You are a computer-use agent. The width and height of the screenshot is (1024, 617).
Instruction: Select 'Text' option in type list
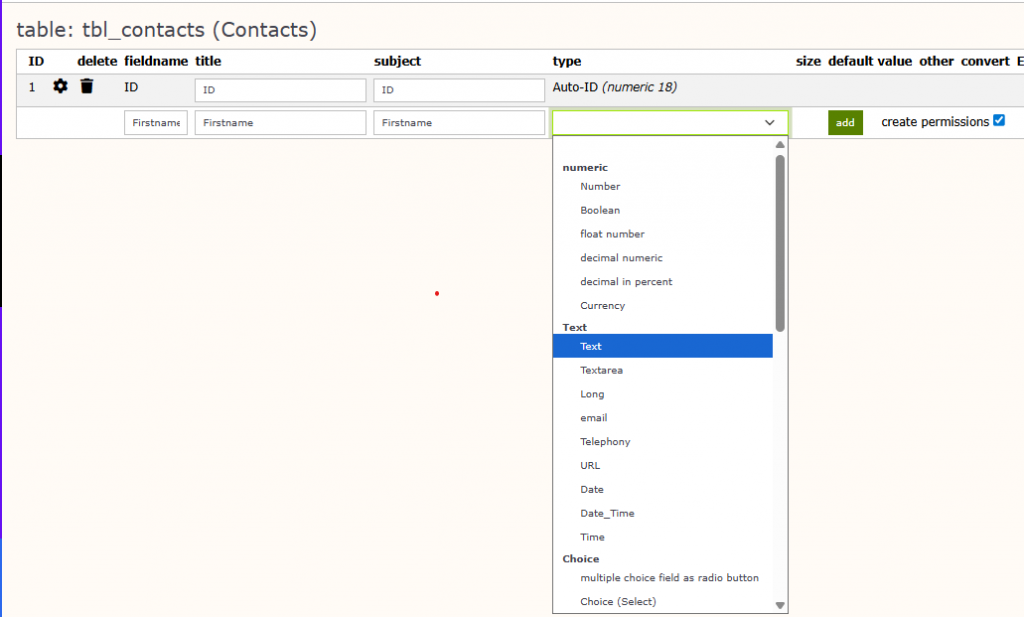591,346
